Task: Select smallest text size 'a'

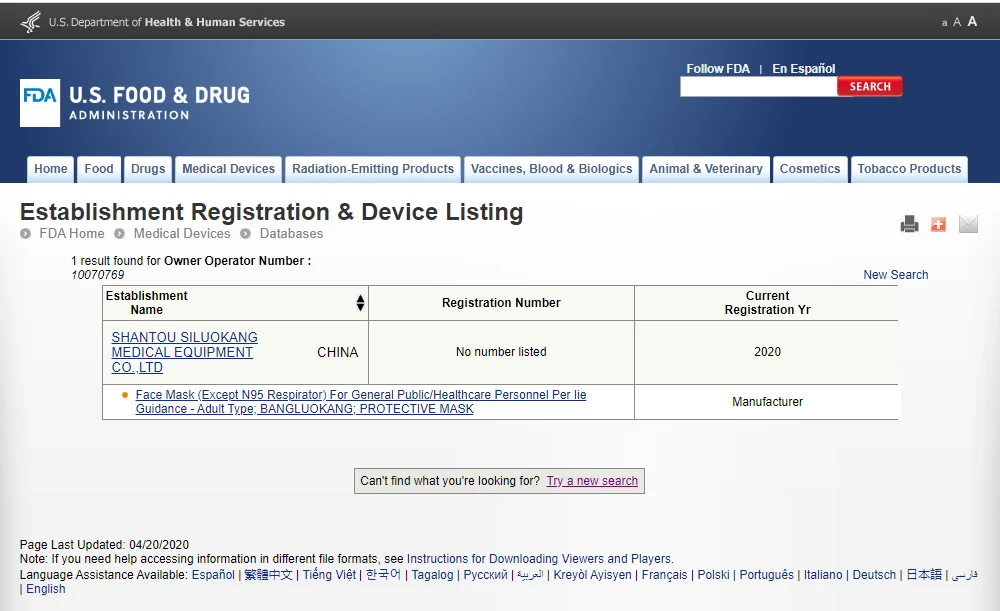Action: click(945, 23)
